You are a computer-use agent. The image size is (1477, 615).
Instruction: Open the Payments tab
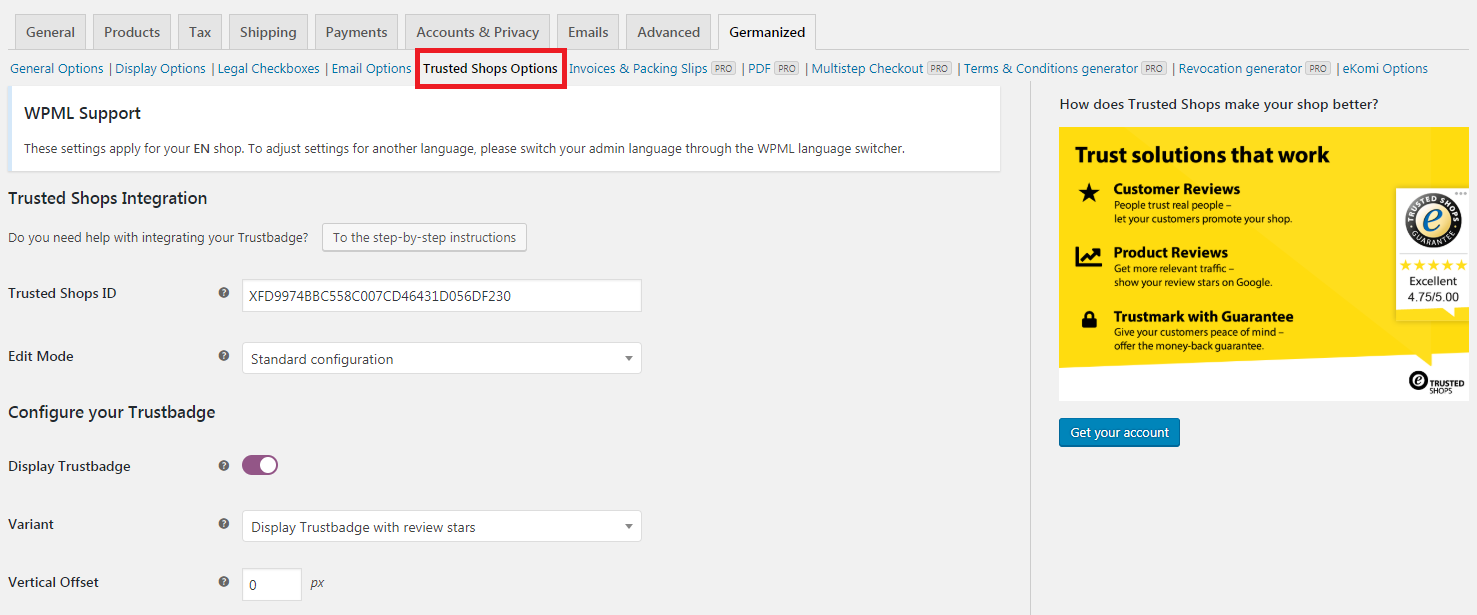click(x=356, y=32)
